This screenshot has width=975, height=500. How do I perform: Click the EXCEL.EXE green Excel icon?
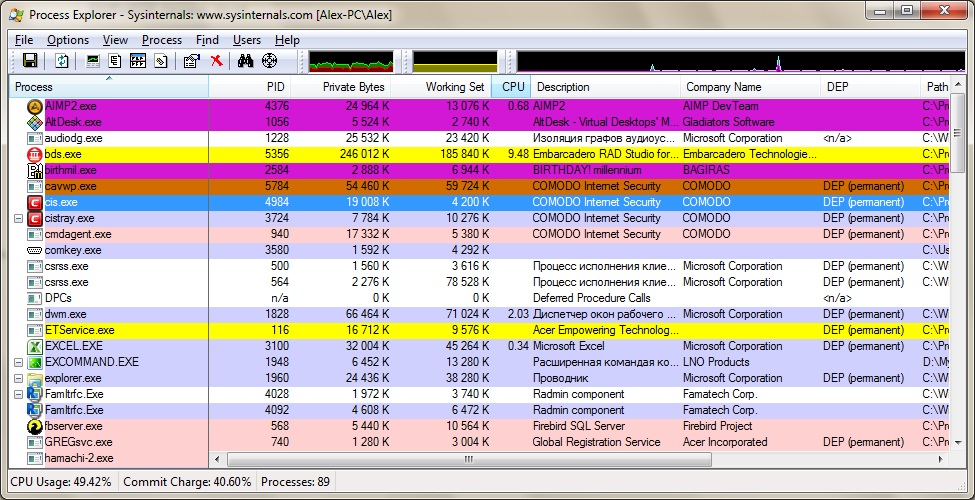pyautogui.click(x=34, y=346)
